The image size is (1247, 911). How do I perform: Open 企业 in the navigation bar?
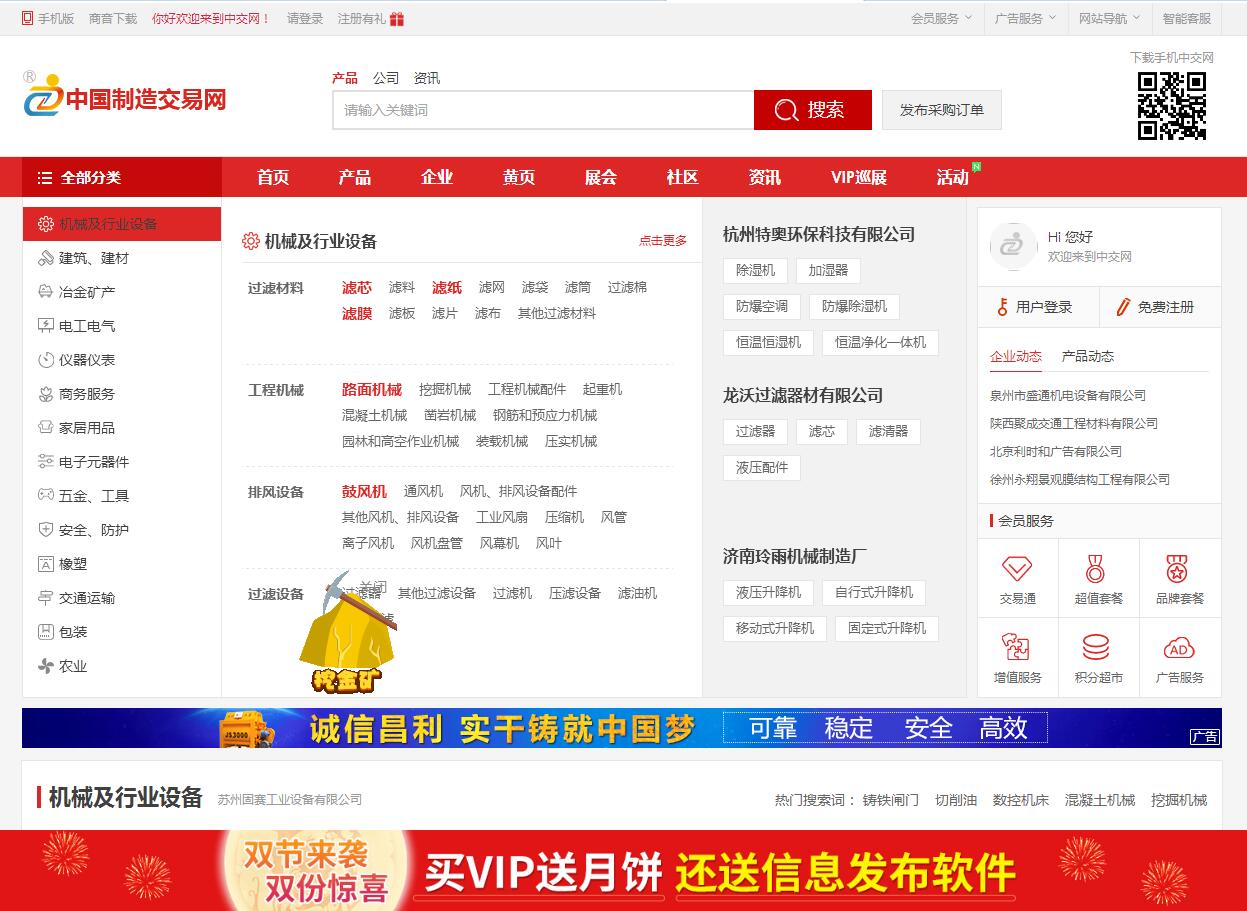click(437, 177)
